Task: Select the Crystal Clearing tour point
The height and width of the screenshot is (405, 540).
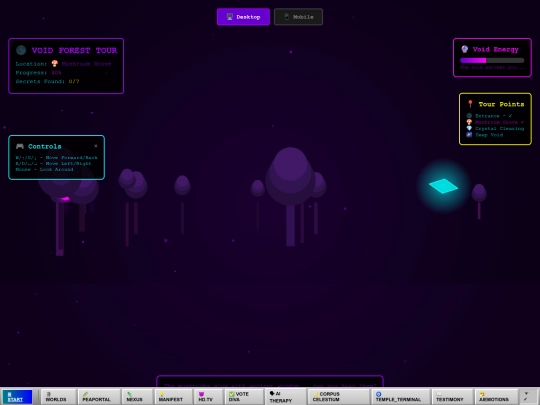Action: pyautogui.click(x=495, y=128)
